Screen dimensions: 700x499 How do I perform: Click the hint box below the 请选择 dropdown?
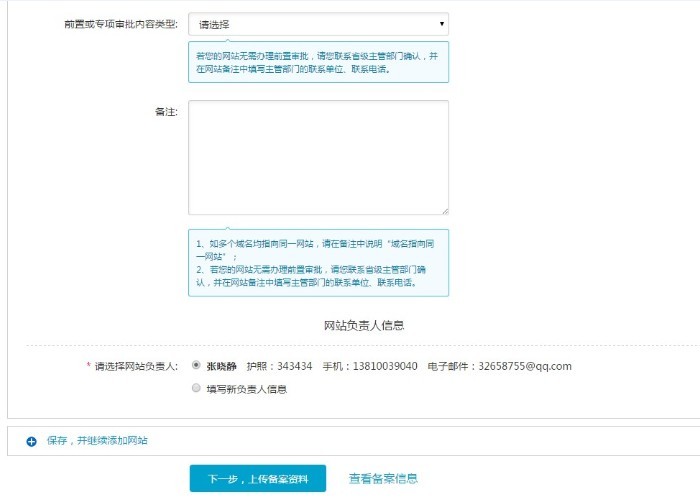[x=318, y=63]
